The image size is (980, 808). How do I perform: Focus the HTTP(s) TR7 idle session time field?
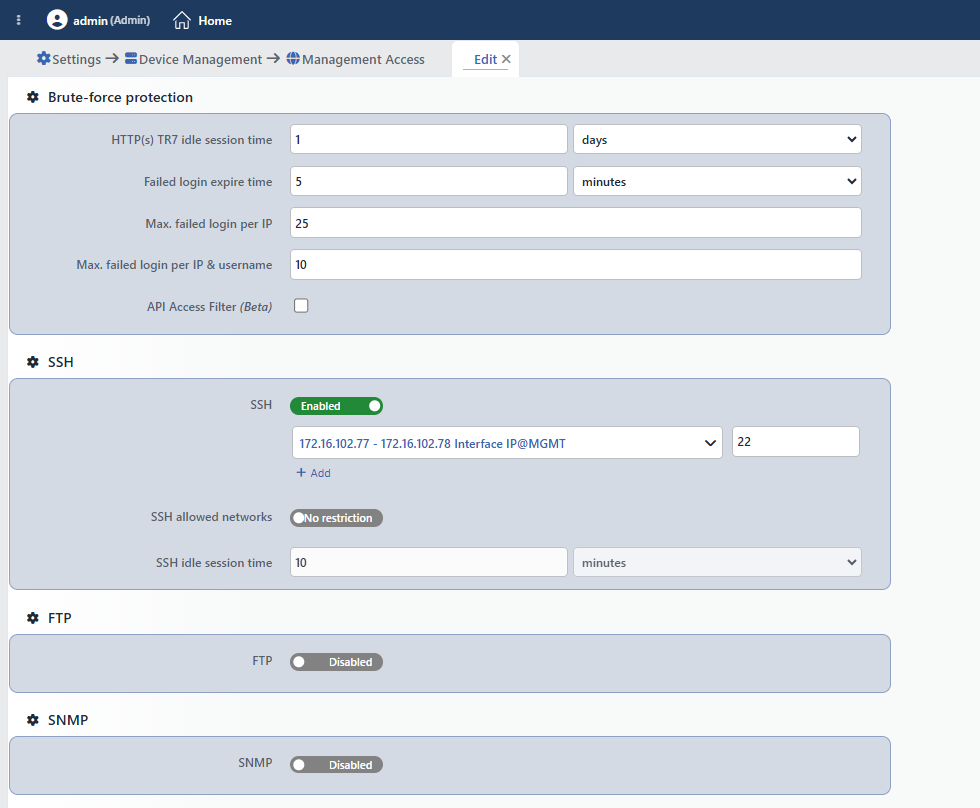tap(429, 139)
